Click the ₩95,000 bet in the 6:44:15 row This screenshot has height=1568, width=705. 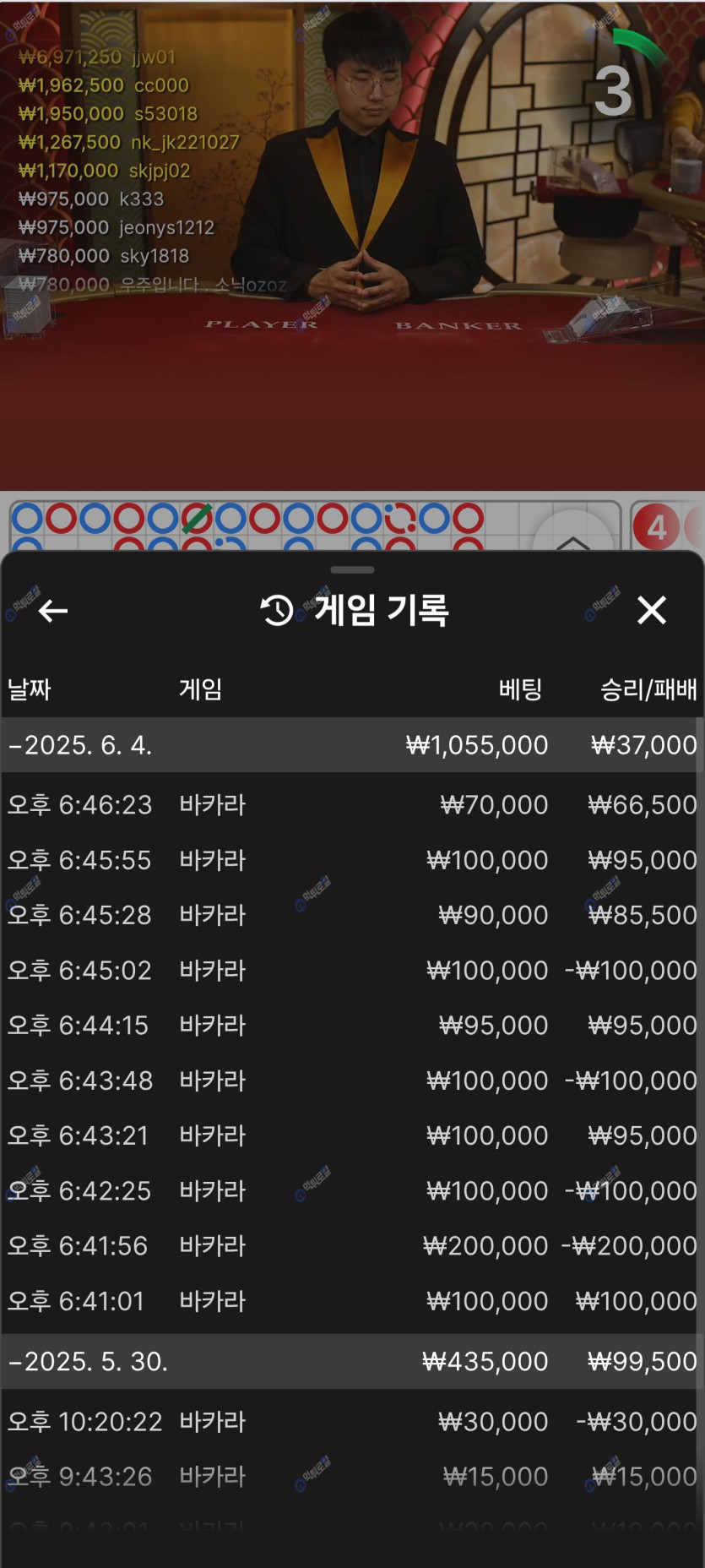[x=494, y=1025]
